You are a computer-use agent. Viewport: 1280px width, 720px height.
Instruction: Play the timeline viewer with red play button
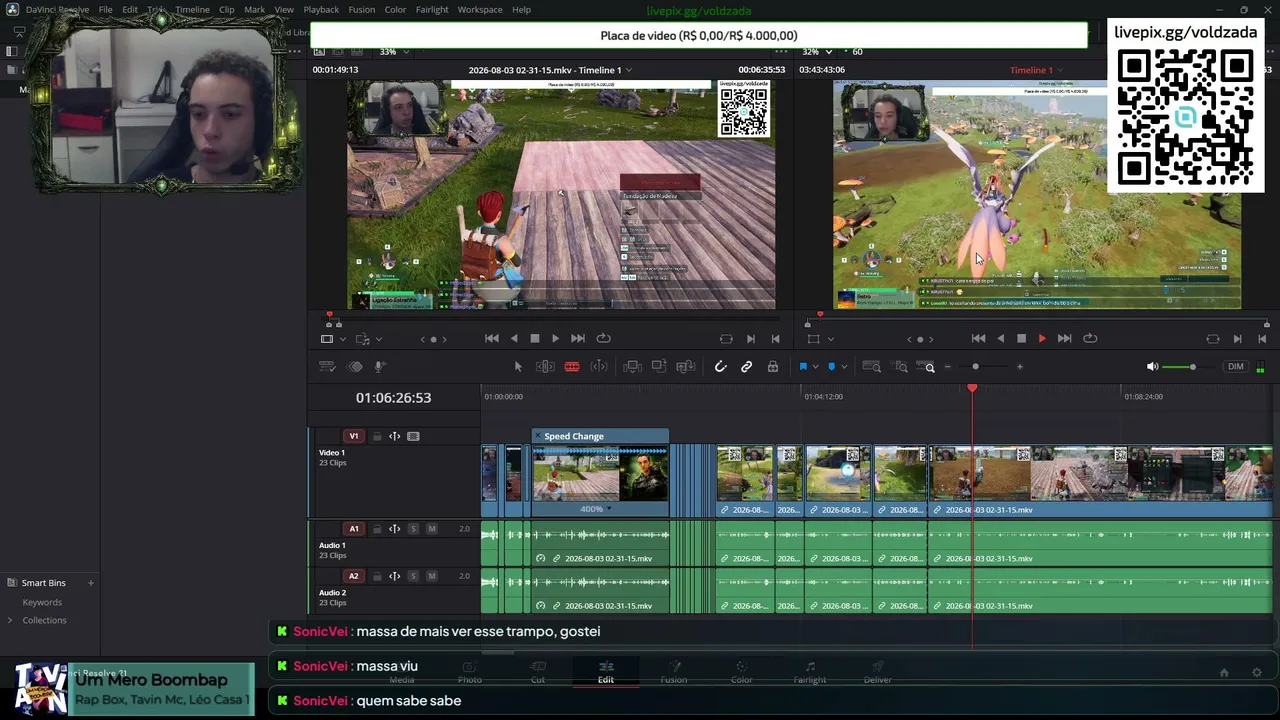click(1042, 339)
